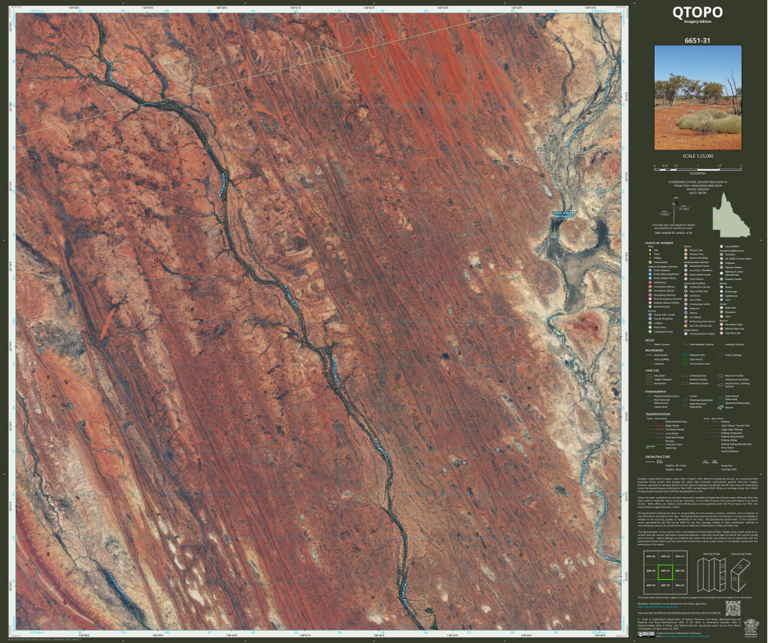This screenshot has height=643, width=768.
Task: Click the Lighthouse legend icon
Action: click(721, 296)
